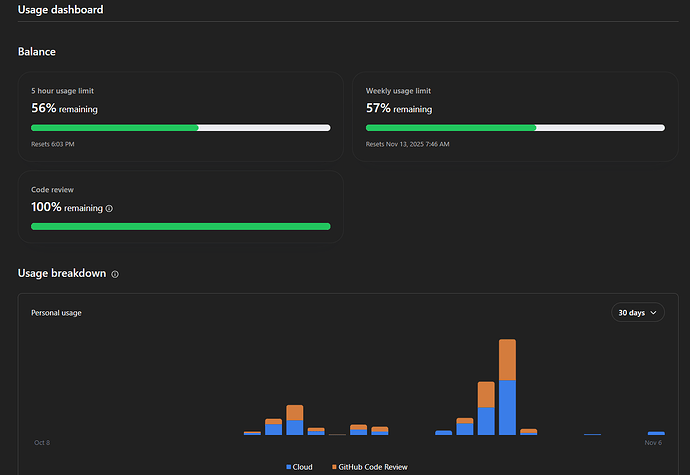Open the 30 days range dropdown
This screenshot has height=475, width=690.
pos(638,313)
